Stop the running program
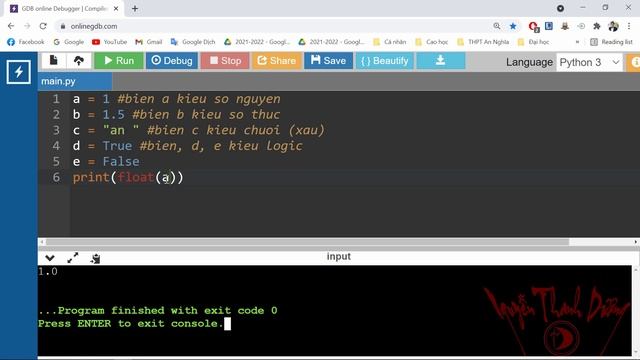This screenshot has height=360, width=640. 225,61
